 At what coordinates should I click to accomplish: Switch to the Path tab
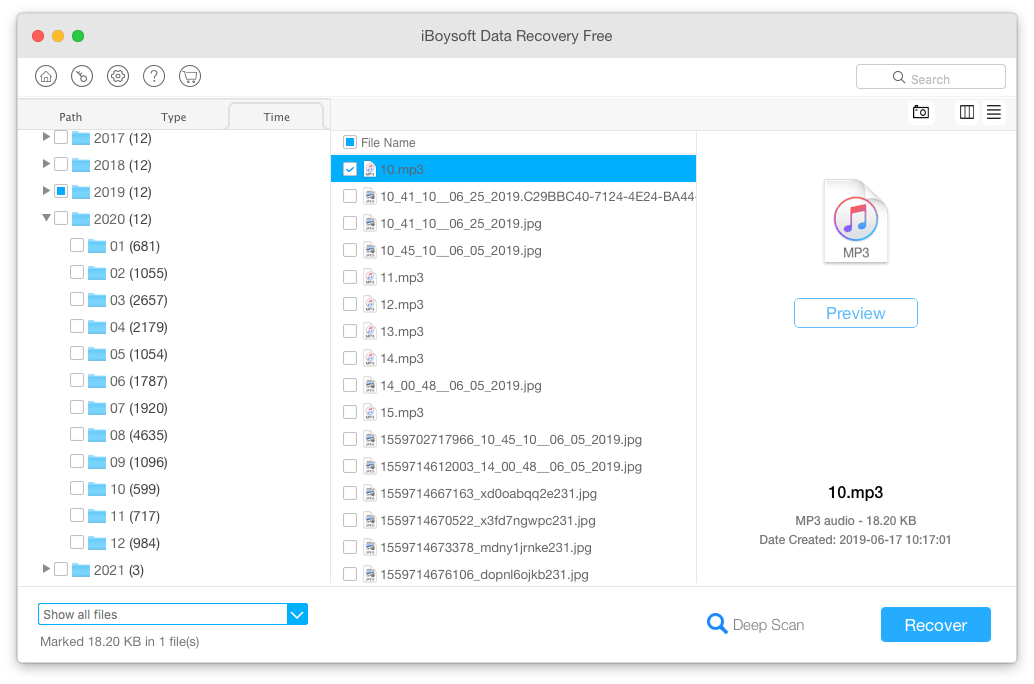tap(71, 117)
